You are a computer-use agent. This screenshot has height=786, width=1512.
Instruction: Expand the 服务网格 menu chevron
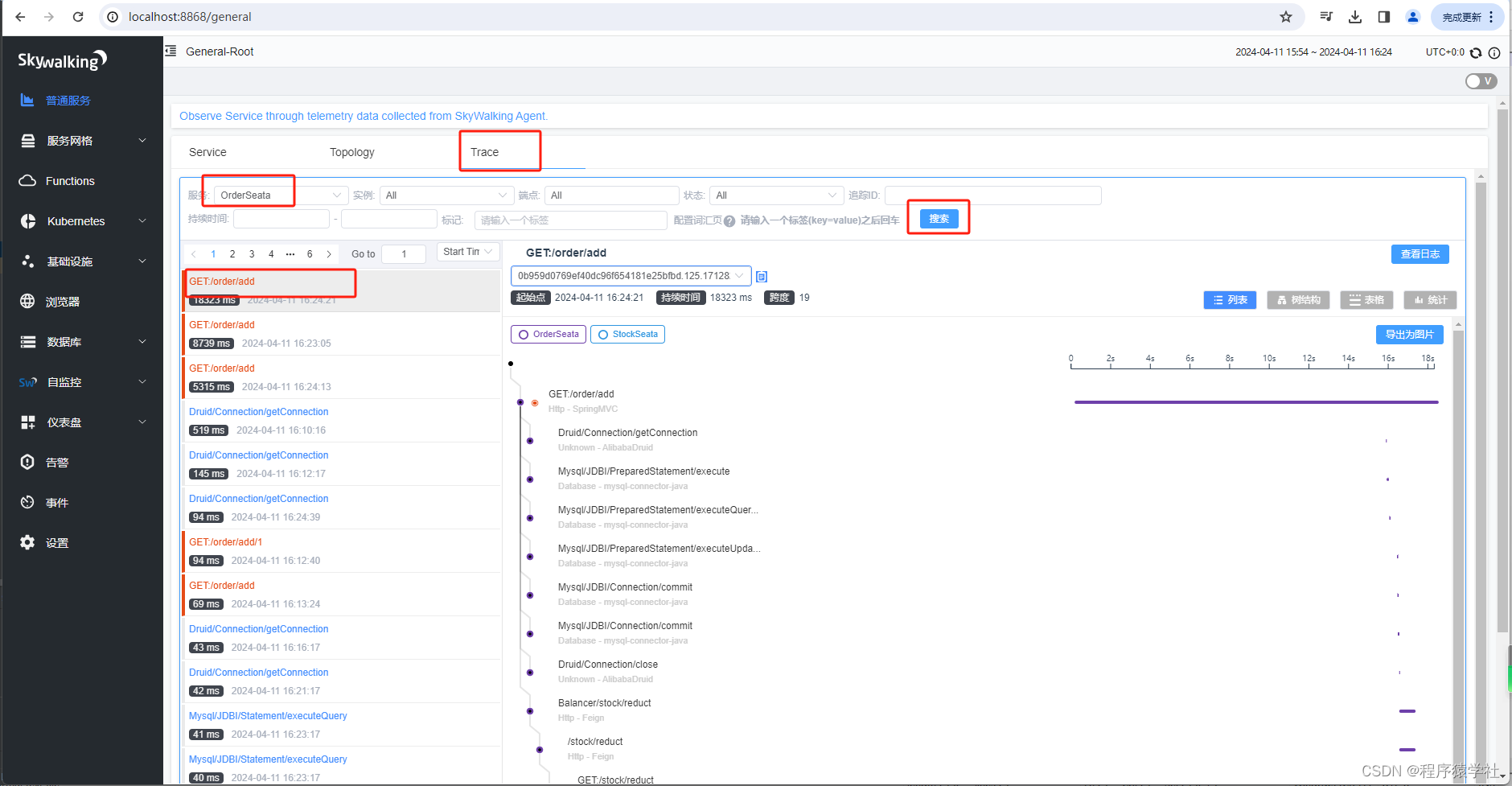point(142,141)
